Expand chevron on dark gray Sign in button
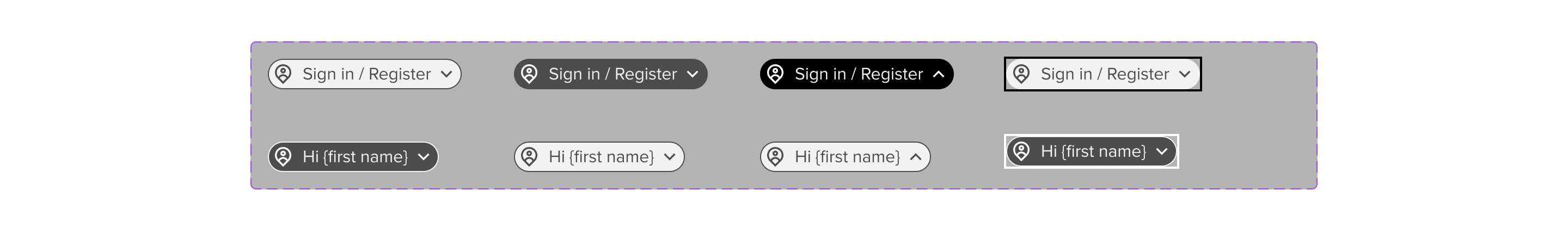The width and height of the screenshot is (1568, 233). click(692, 74)
